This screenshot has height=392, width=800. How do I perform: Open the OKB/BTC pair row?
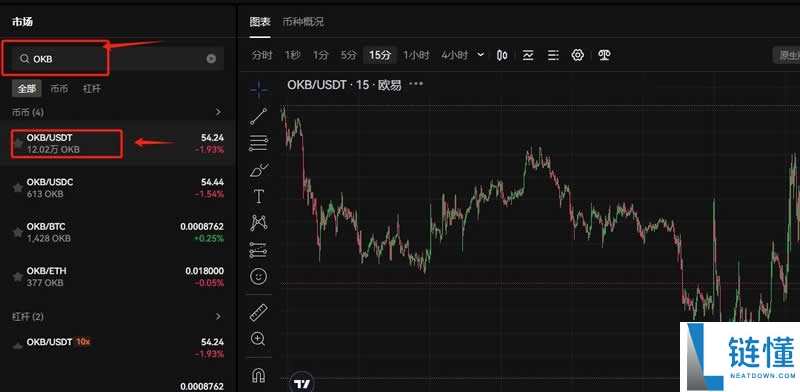[118, 232]
